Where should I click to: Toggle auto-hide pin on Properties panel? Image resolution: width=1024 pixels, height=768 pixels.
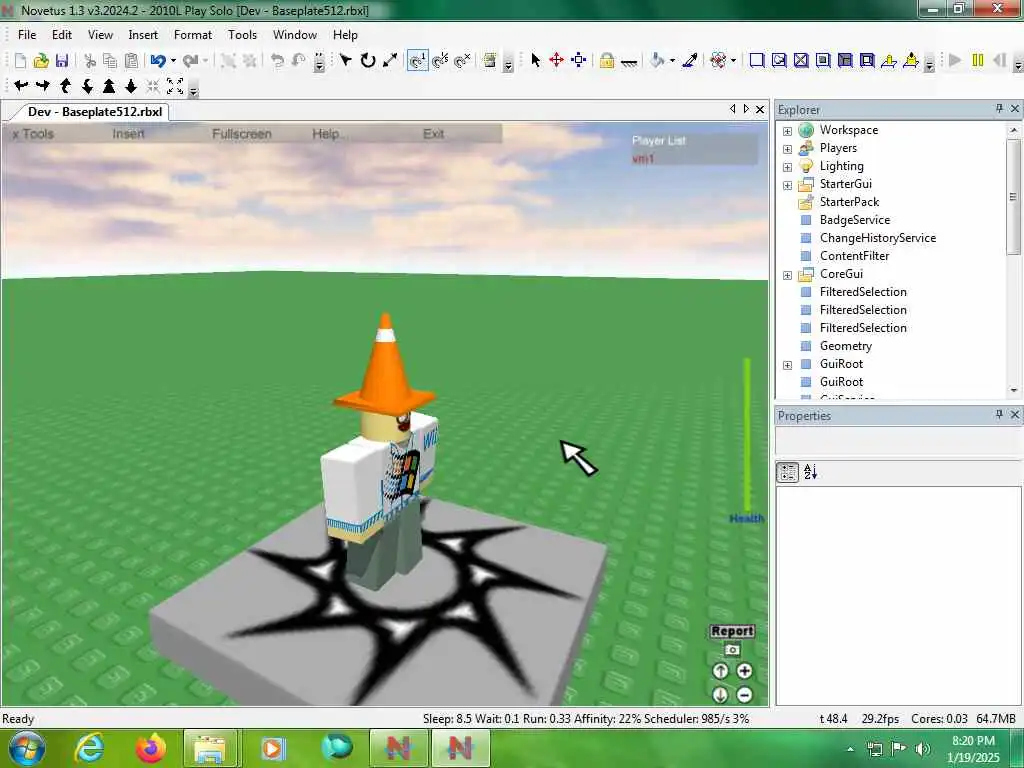point(999,414)
